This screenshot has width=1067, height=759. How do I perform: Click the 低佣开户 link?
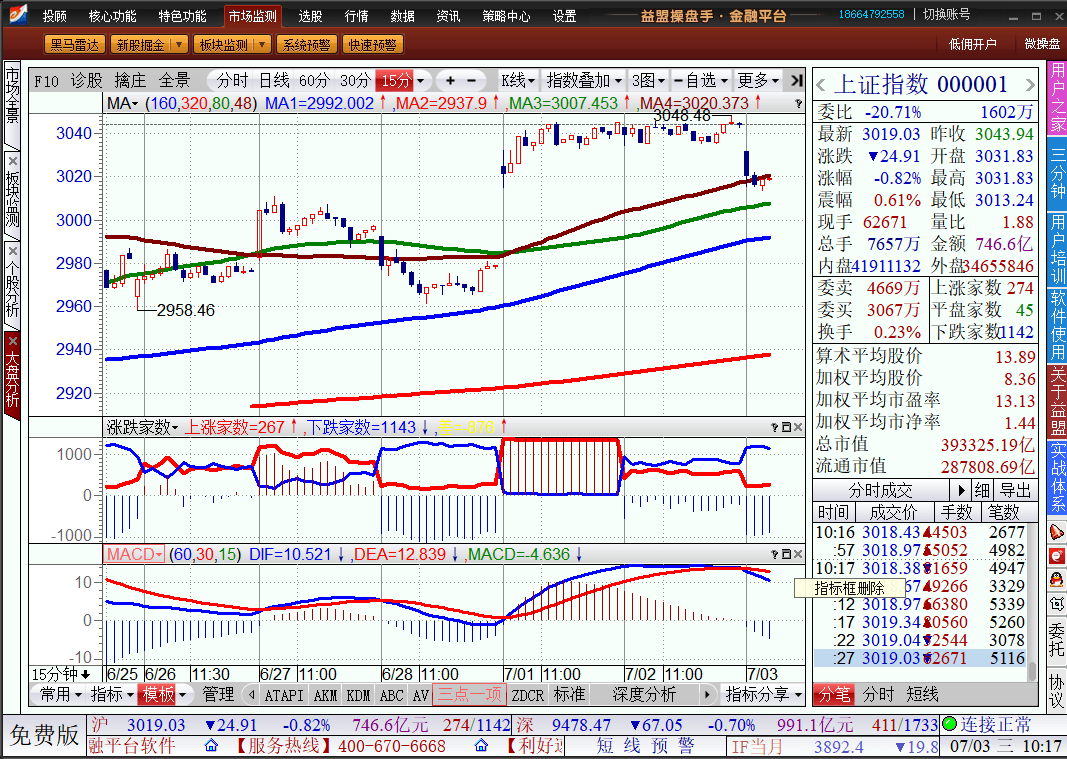pos(972,44)
